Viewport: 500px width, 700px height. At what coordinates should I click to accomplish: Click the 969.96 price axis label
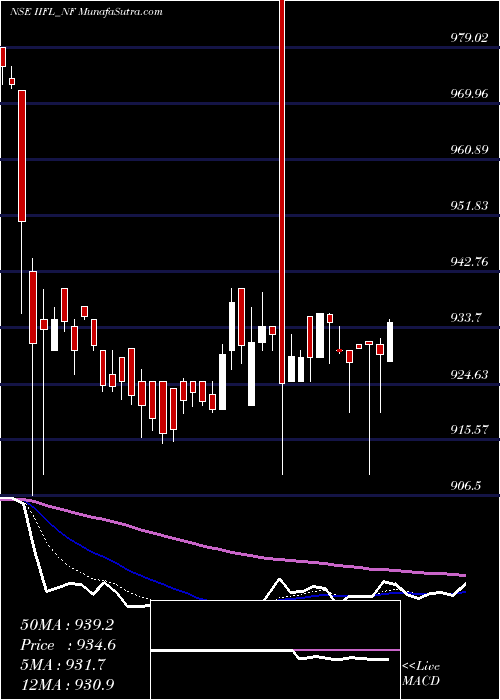pyautogui.click(x=468, y=94)
